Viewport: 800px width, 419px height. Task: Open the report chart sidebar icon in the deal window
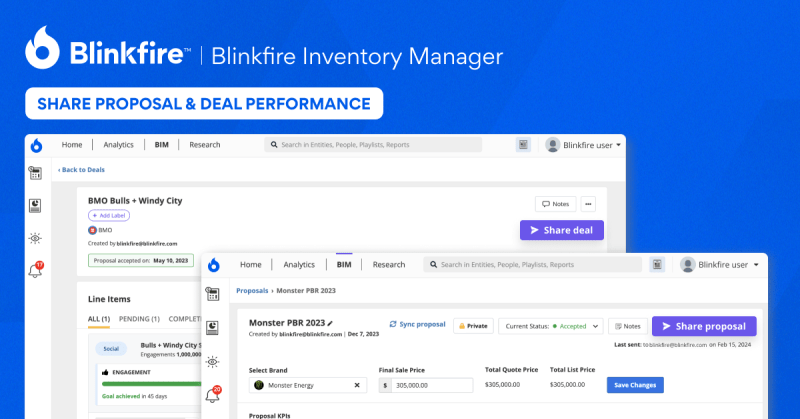click(x=35, y=206)
